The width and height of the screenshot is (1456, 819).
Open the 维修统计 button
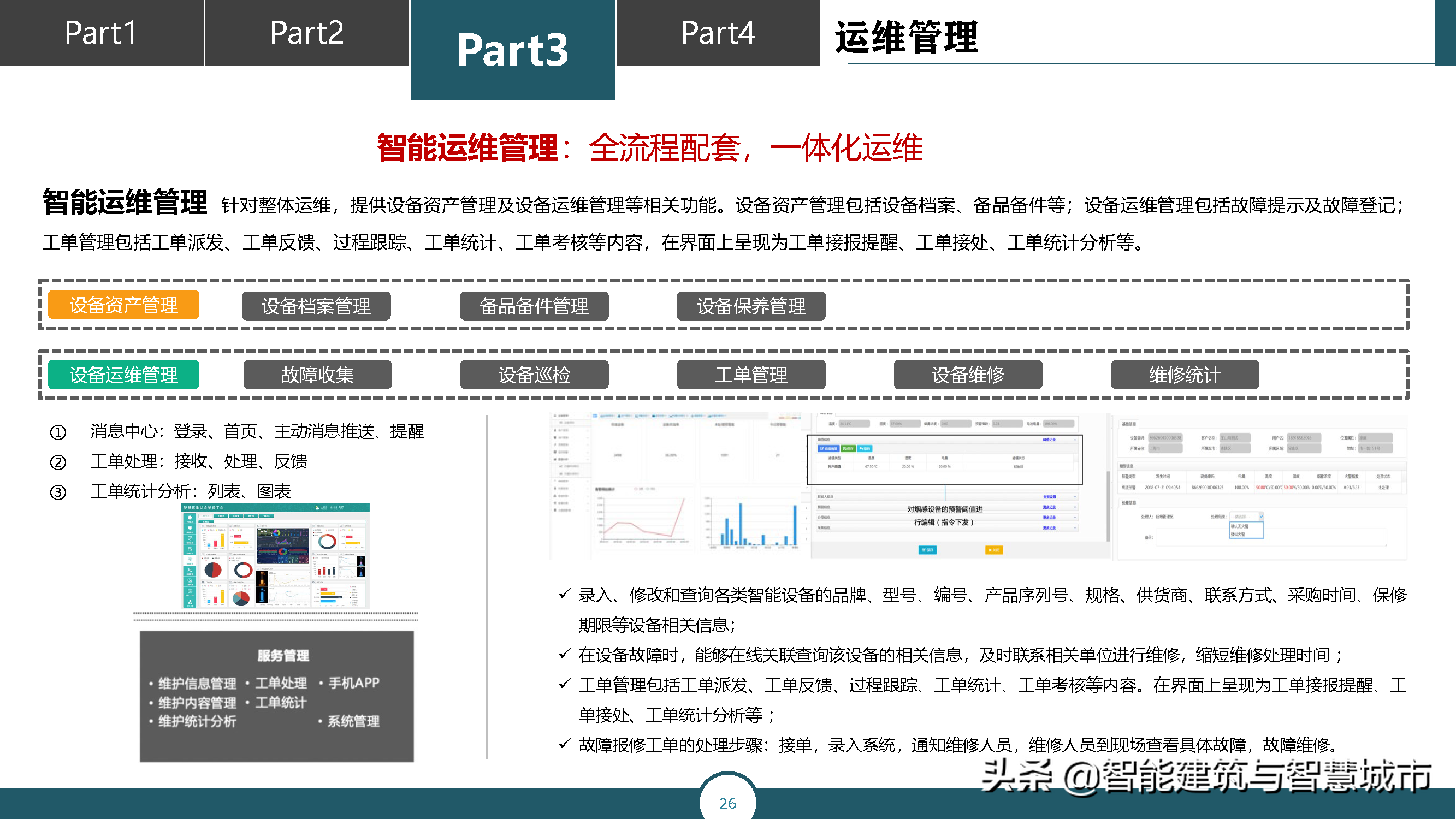pyautogui.click(x=1185, y=375)
